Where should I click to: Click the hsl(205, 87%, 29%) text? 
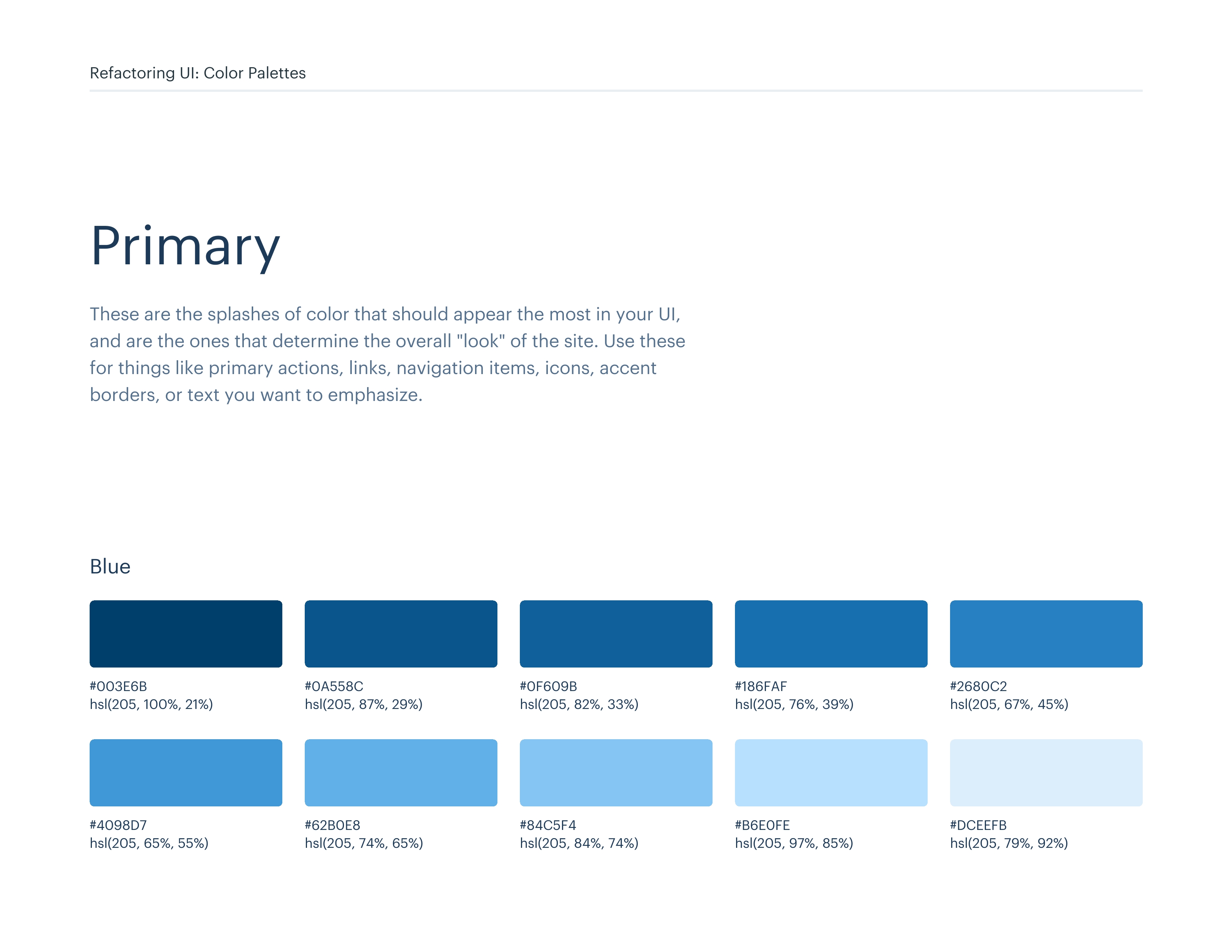click(363, 704)
